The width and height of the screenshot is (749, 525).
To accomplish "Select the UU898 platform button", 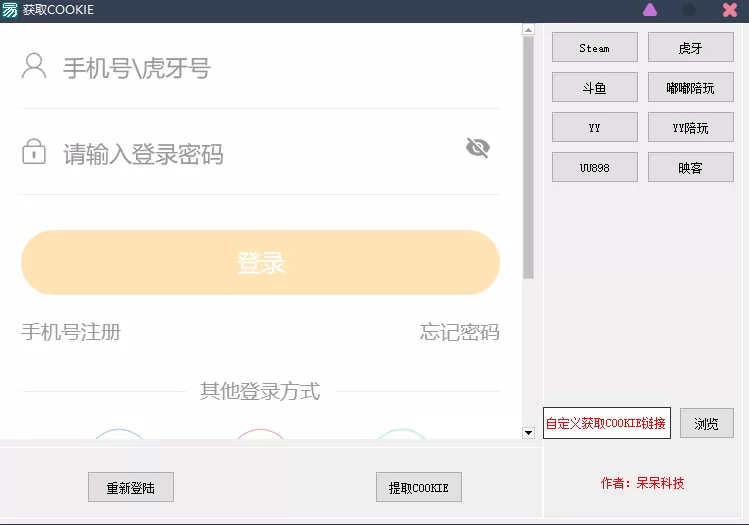I will (x=595, y=167).
